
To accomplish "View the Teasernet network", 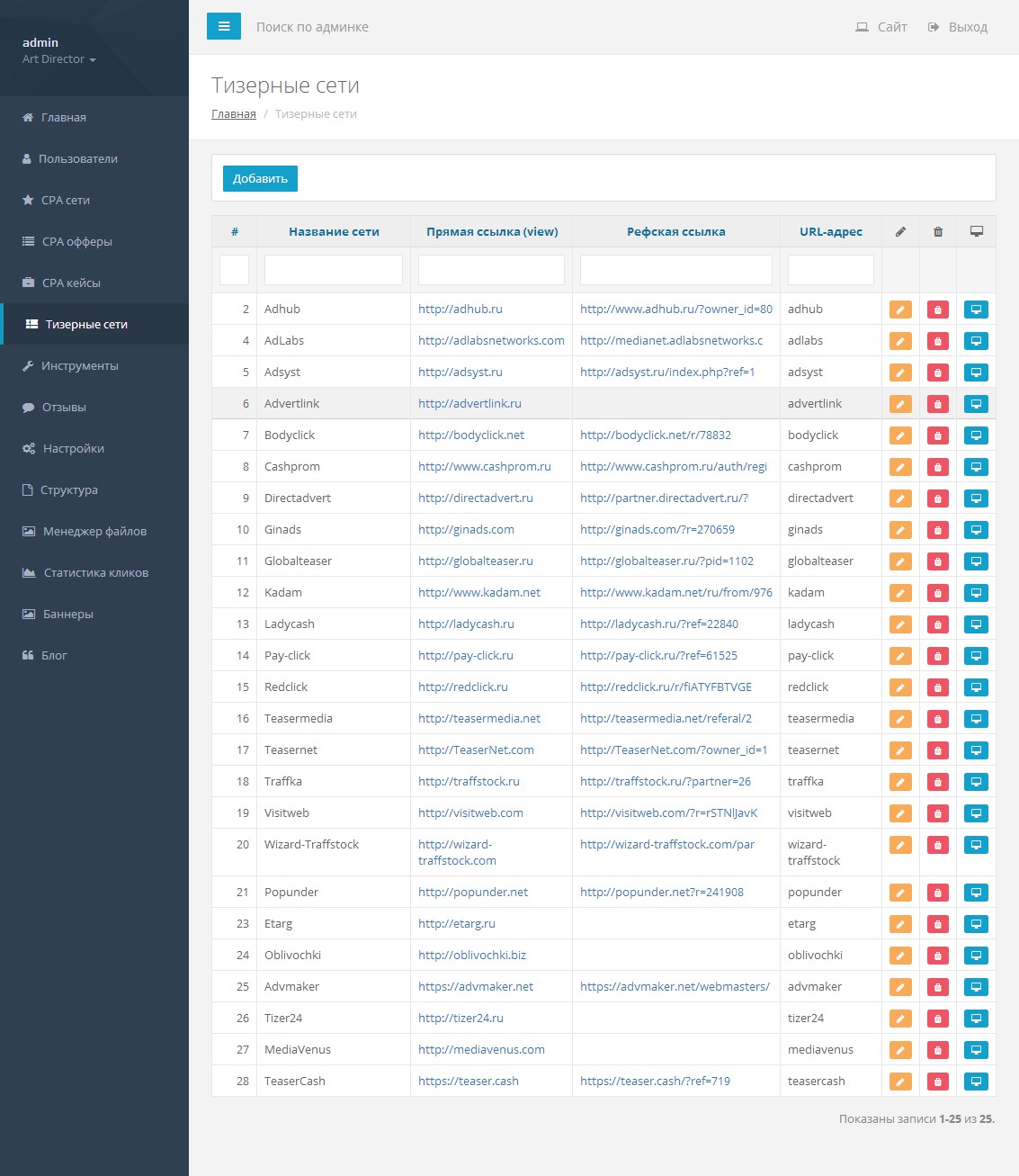I will [x=976, y=750].
